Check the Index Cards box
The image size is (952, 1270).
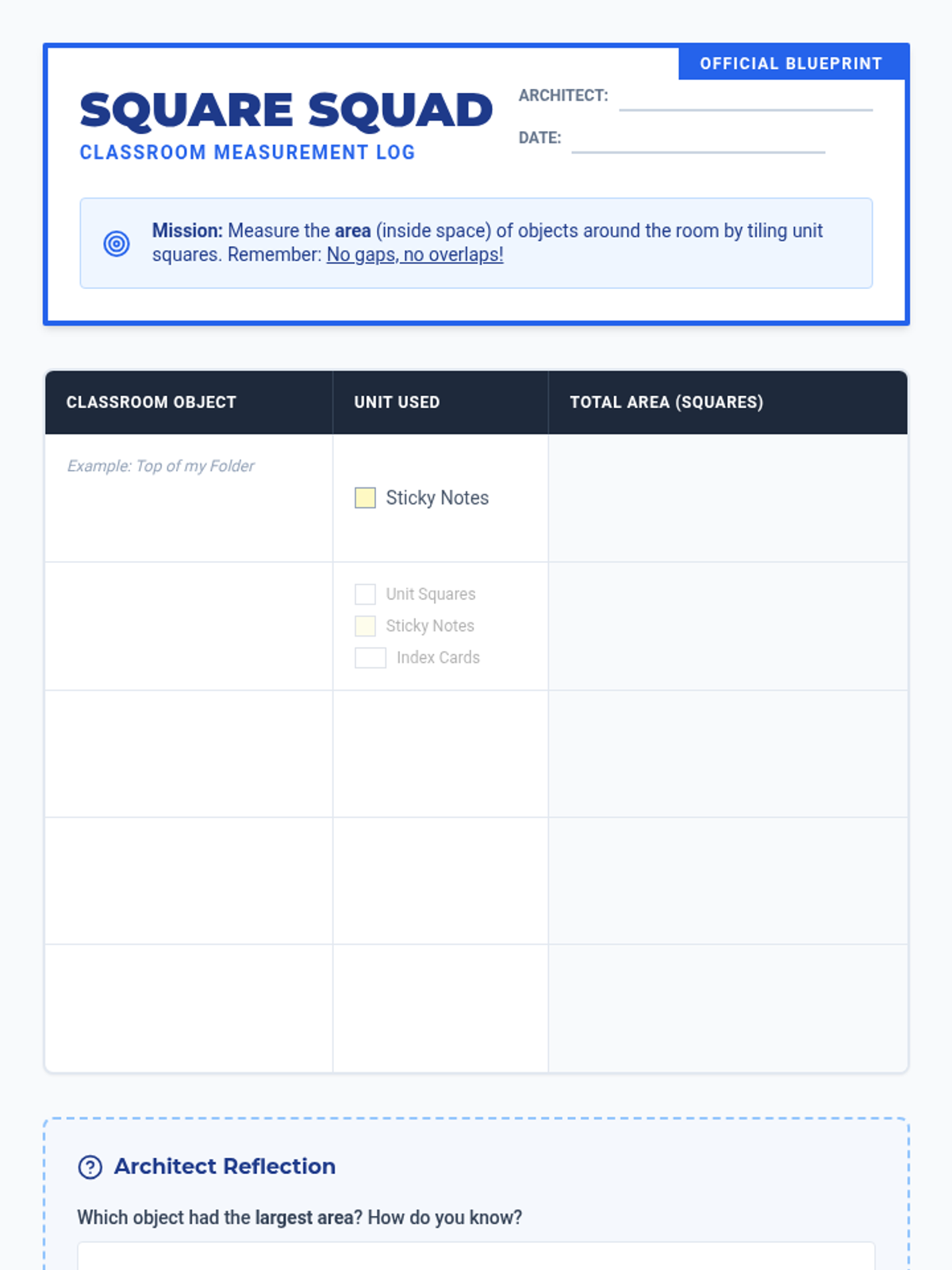point(370,657)
